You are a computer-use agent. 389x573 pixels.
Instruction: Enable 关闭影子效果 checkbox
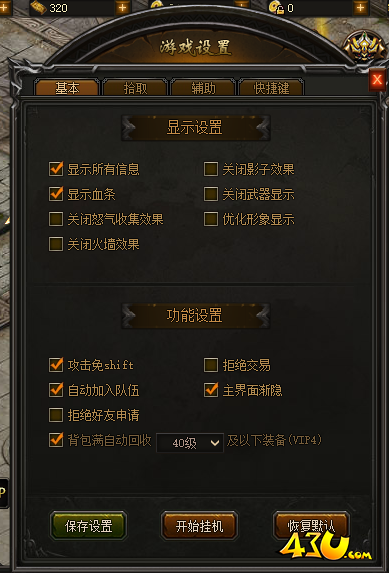tap(211, 169)
